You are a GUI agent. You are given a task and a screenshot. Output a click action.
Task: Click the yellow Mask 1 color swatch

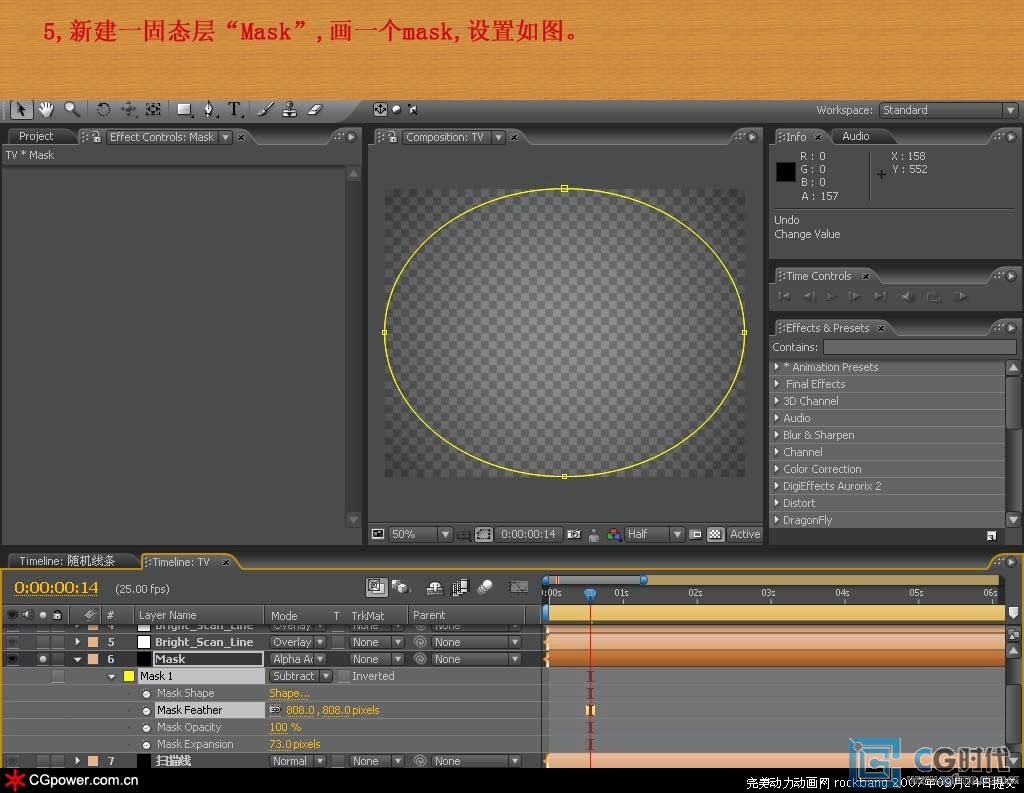point(129,676)
